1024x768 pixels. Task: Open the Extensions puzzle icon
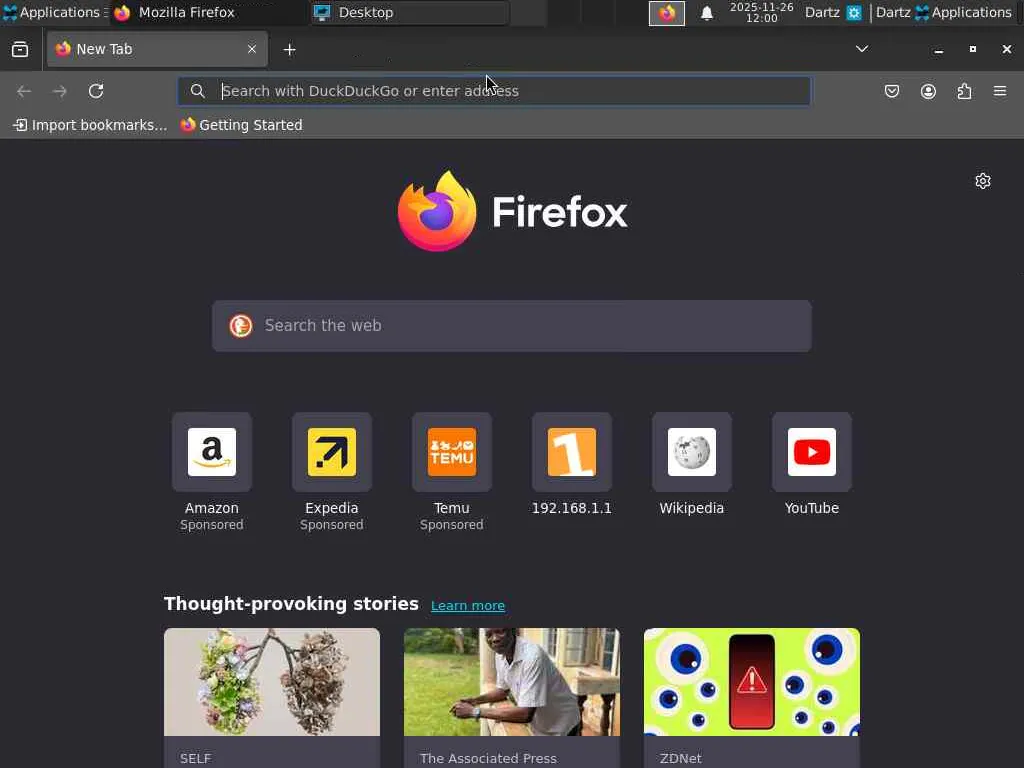tap(964, 91)
